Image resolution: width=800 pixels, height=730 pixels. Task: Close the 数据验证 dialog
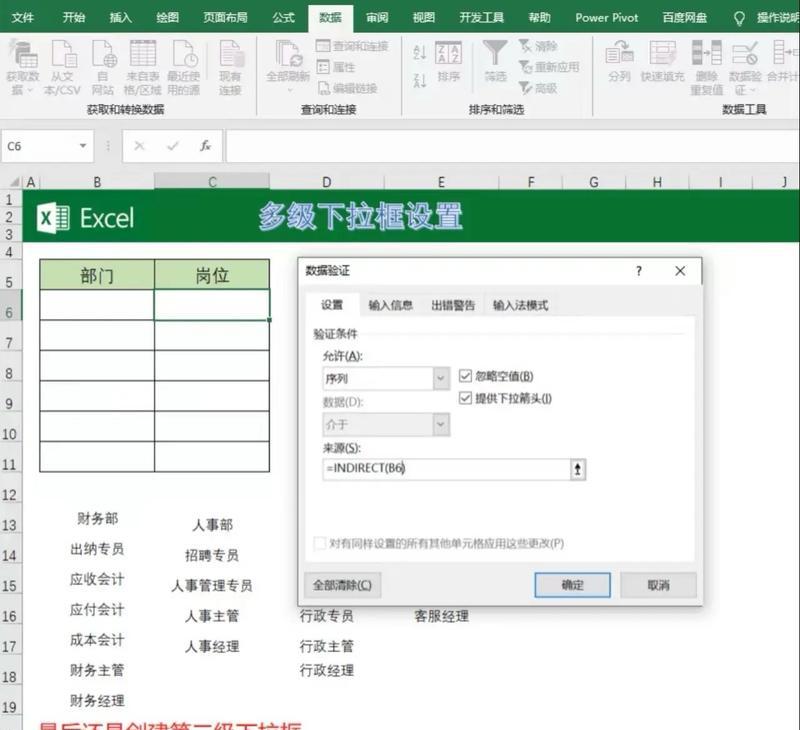point(680,271)
